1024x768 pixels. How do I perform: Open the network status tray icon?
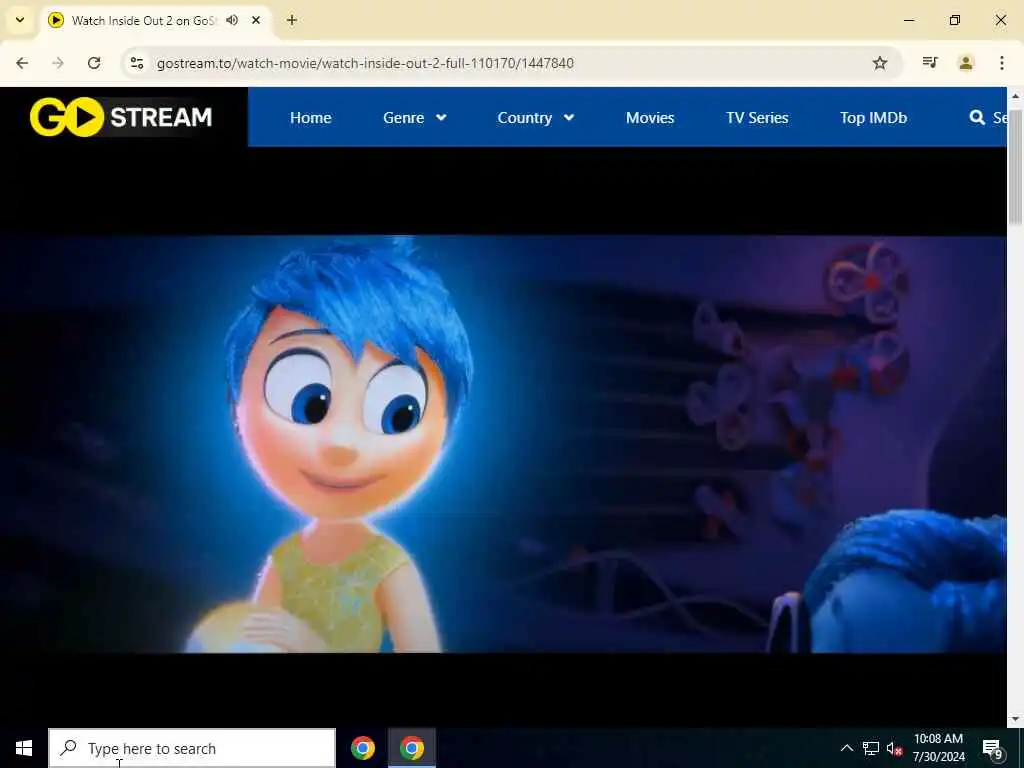[x=871, y=748]
